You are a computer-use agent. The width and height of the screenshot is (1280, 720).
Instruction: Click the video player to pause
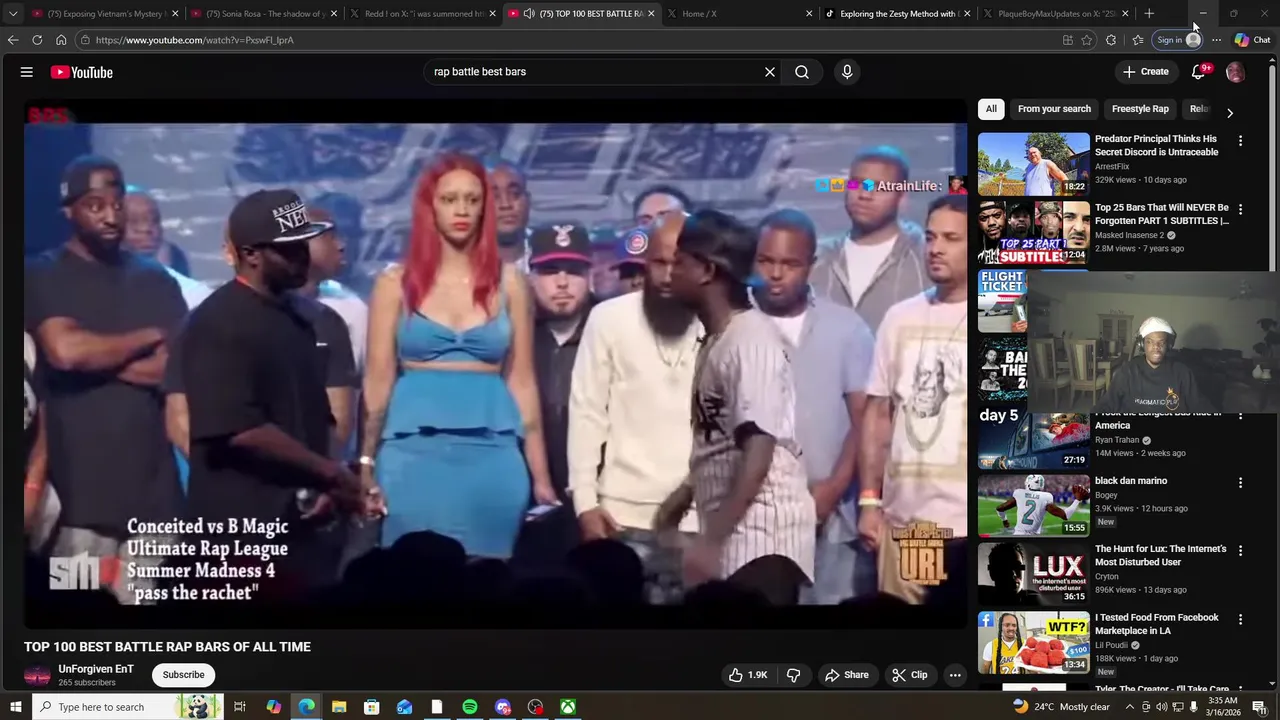[x=495, y=365]
